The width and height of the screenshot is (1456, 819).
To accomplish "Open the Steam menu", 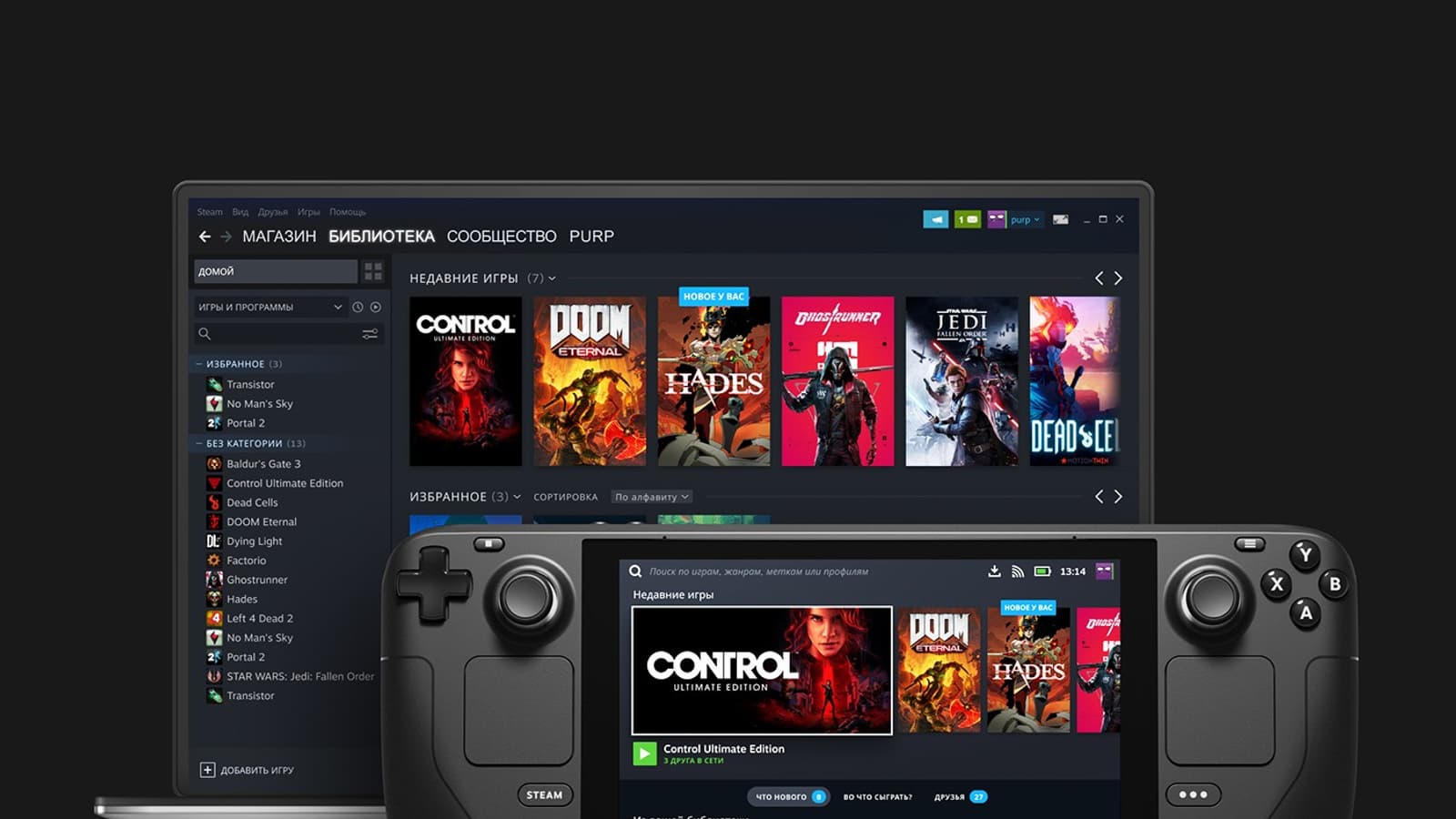I will point(209,212).
